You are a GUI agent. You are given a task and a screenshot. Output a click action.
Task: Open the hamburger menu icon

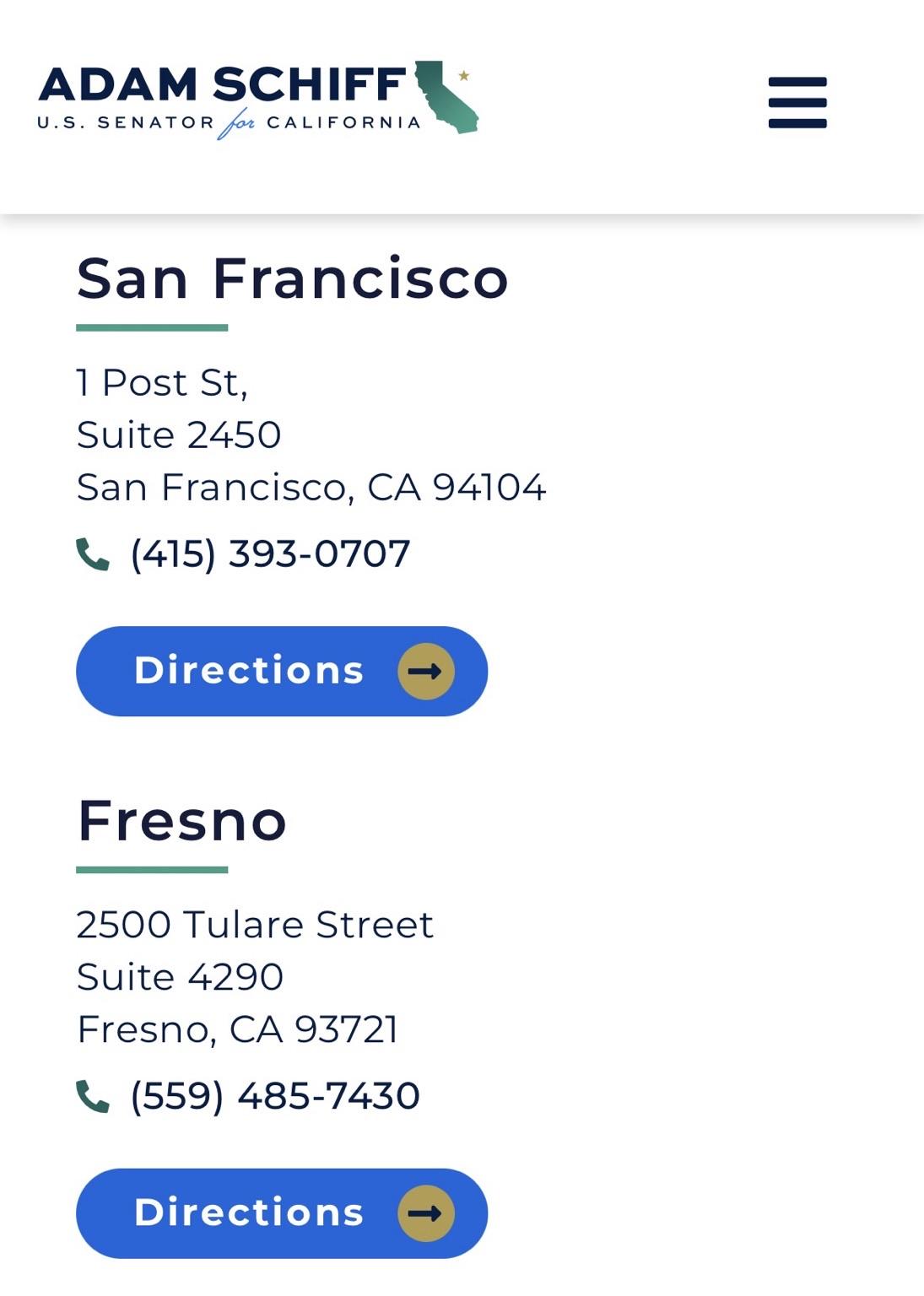pyautogui.click(x=797, y=103)
